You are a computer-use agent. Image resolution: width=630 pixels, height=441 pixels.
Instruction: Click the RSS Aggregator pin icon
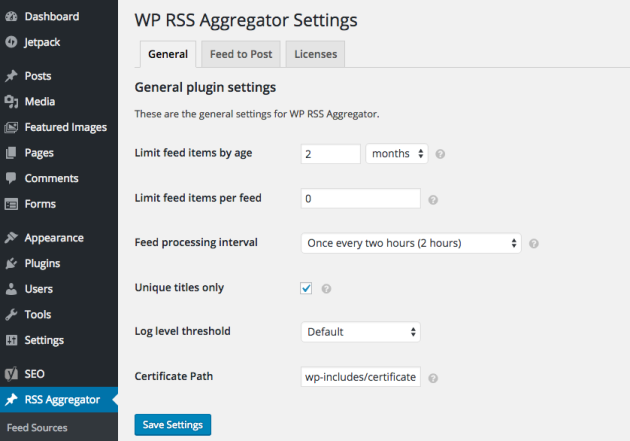pyautogui.click(x=11, y=400)
